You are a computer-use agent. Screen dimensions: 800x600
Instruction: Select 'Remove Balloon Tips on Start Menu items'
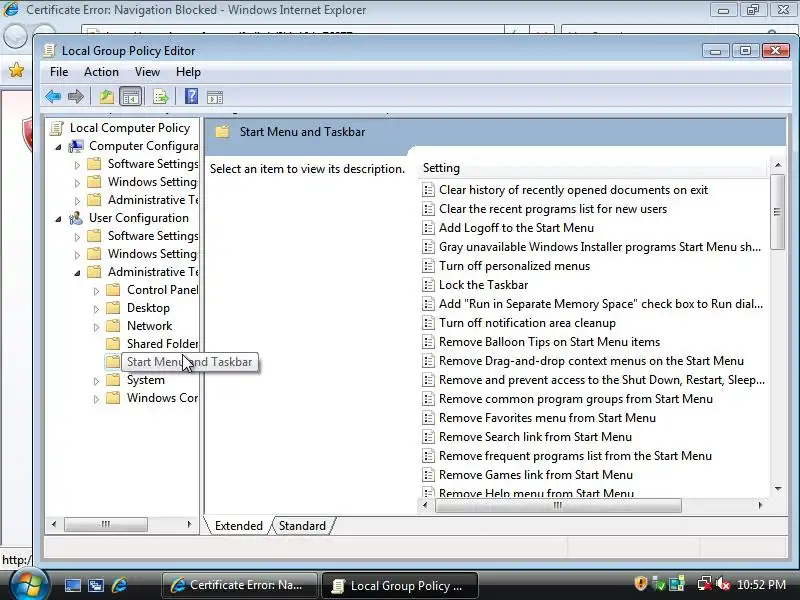coord(549,342)
